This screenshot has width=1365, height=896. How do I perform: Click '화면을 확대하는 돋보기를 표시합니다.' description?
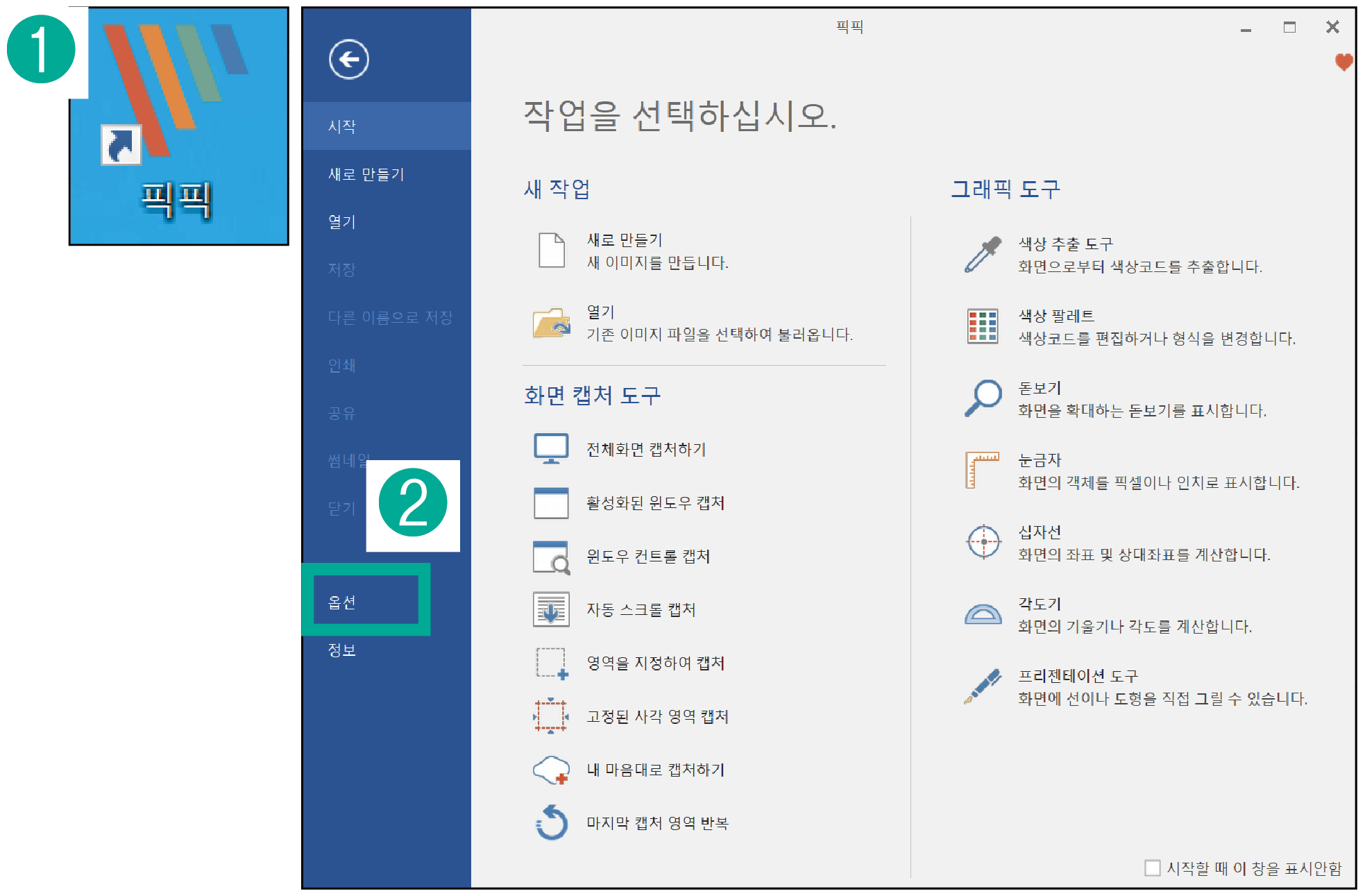click(1142, 411)
